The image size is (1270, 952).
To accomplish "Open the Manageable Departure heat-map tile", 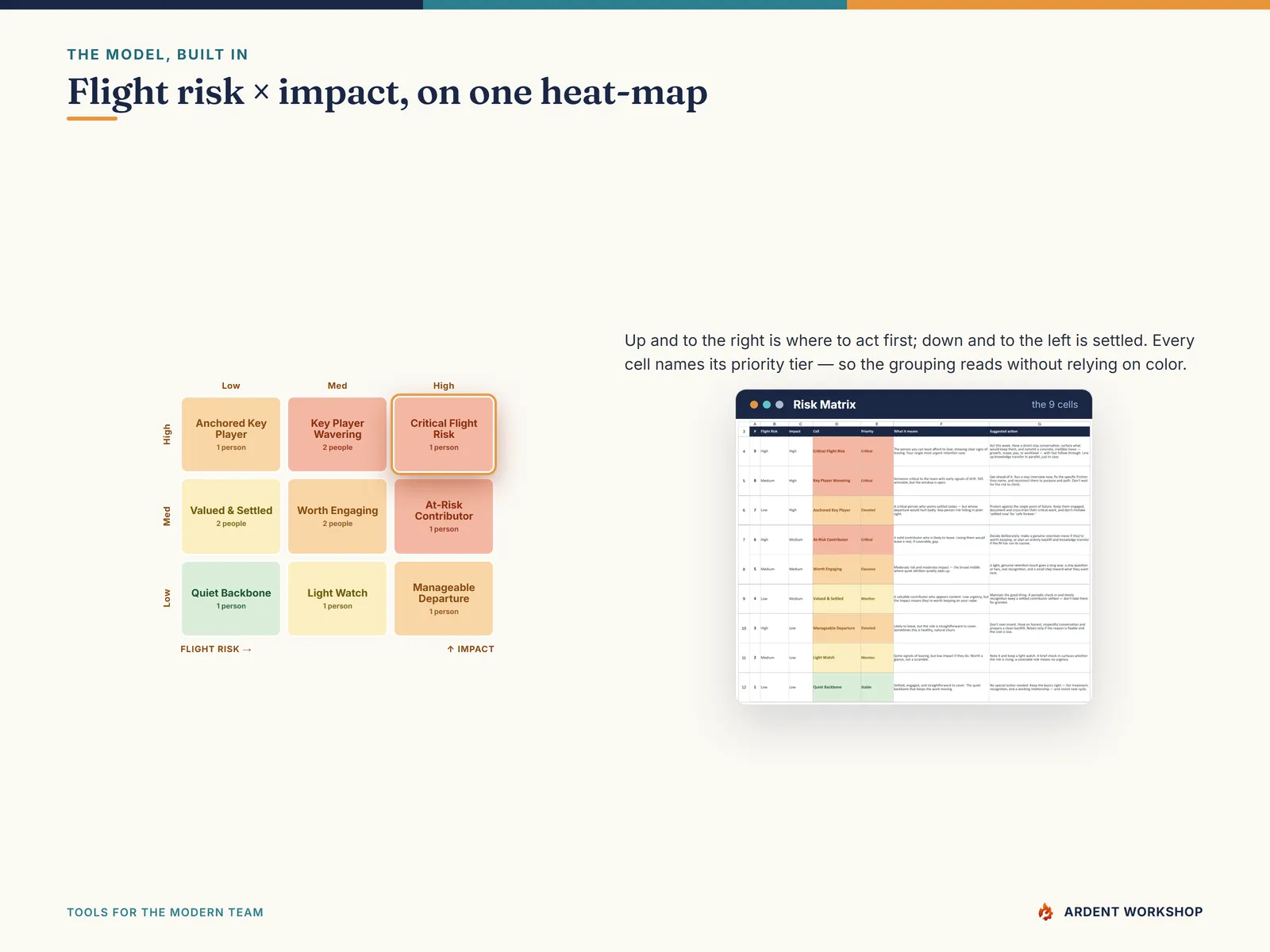I will click(x=444, y=598).
